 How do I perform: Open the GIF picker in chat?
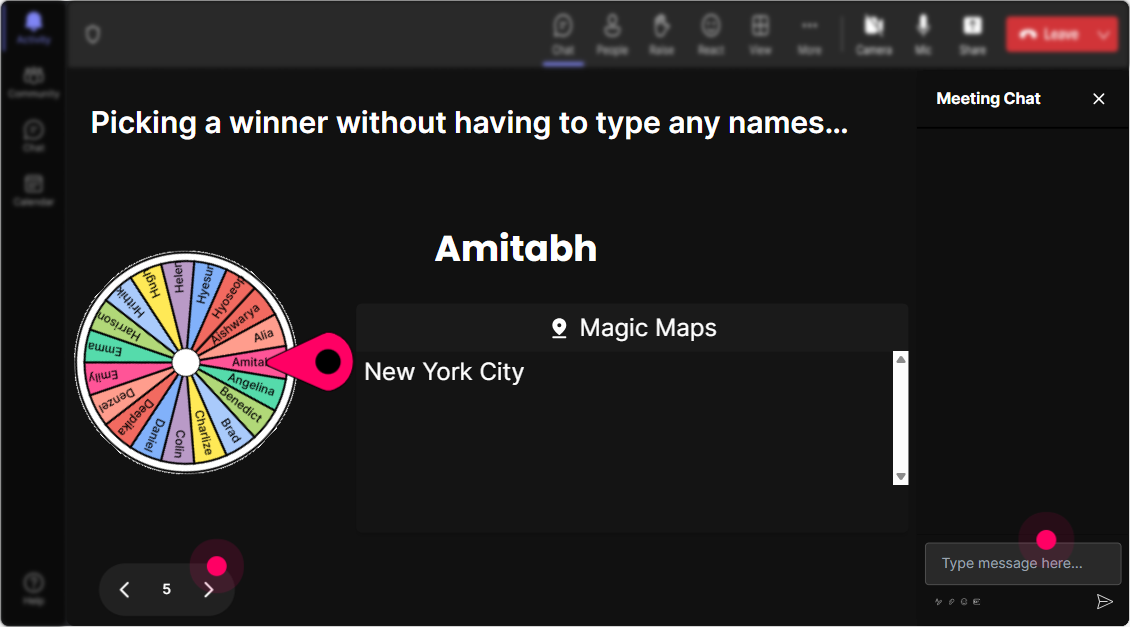(x=976, y=602)
